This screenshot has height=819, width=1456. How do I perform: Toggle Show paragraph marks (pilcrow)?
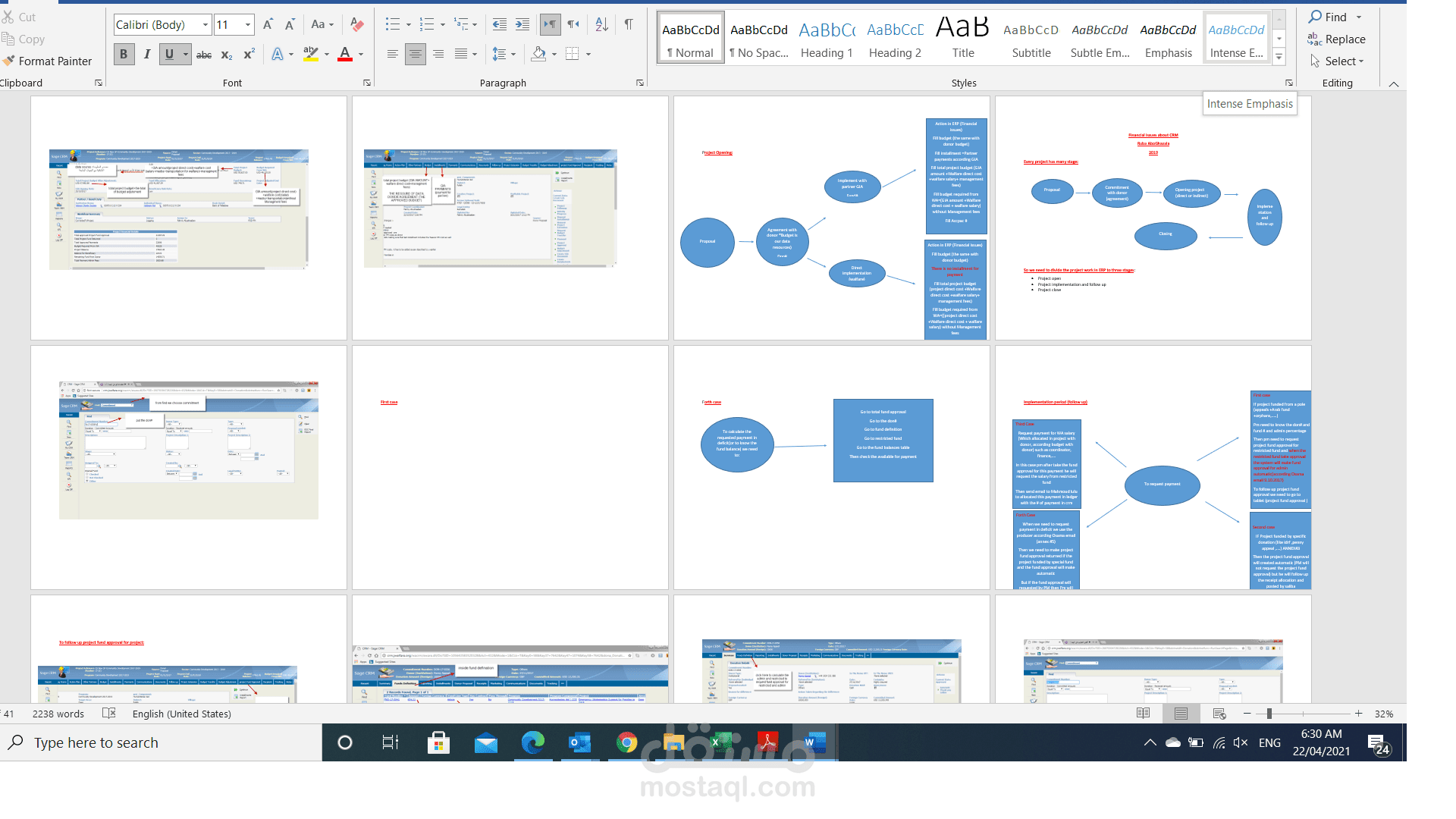tap(629, 24)
